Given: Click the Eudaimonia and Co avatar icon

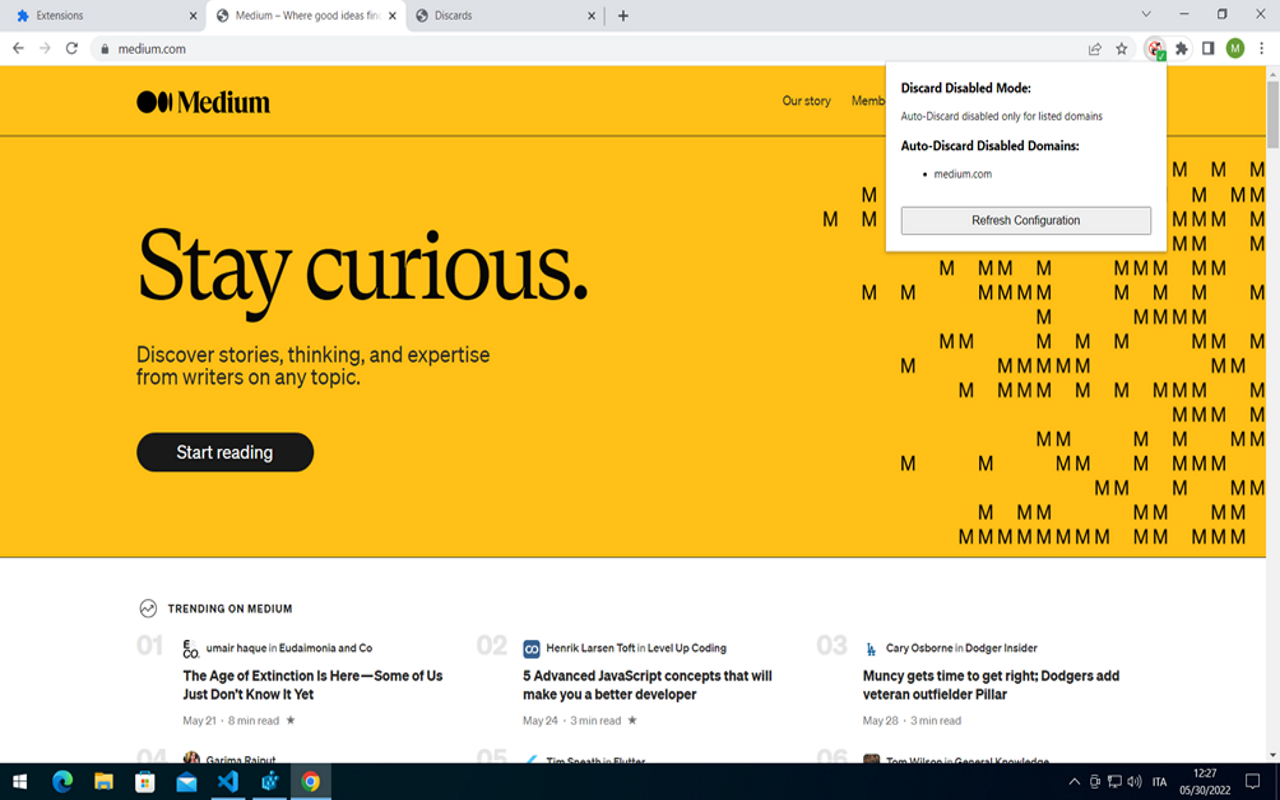Looking at the screenshot, I should tap(191, 648).
